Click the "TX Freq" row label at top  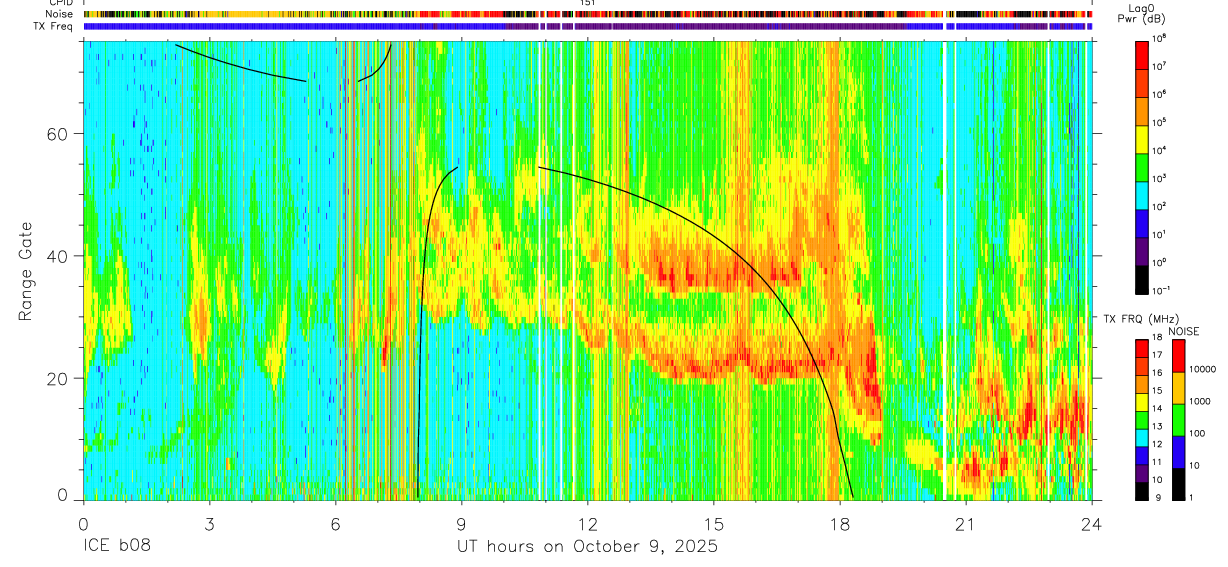click(x=53, y=26)
